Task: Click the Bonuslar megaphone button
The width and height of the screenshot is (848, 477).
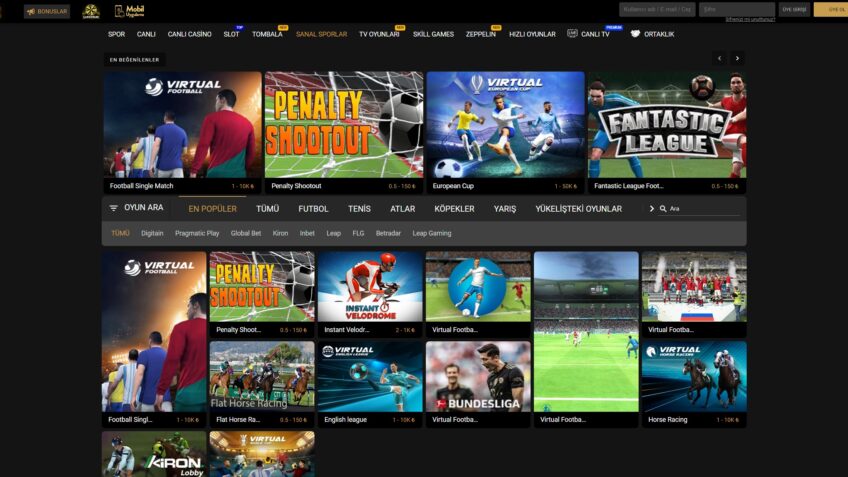Action: [46, 11]
